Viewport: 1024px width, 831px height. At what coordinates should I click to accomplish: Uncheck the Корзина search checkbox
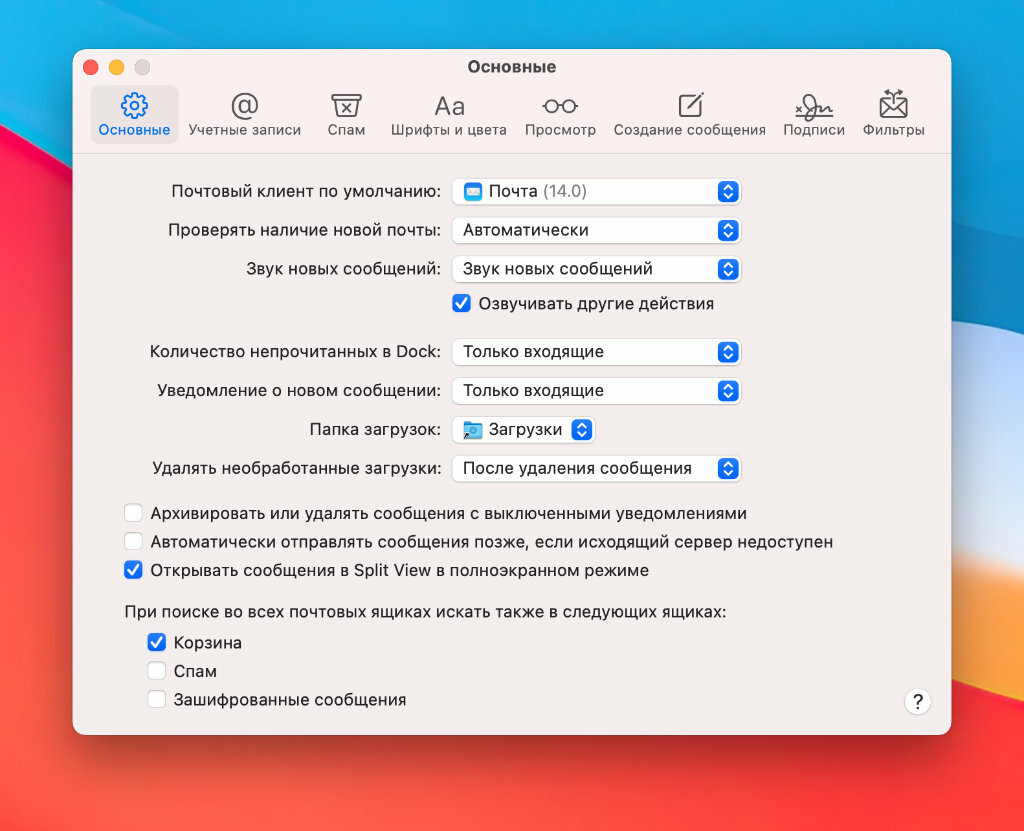[156, 642]
